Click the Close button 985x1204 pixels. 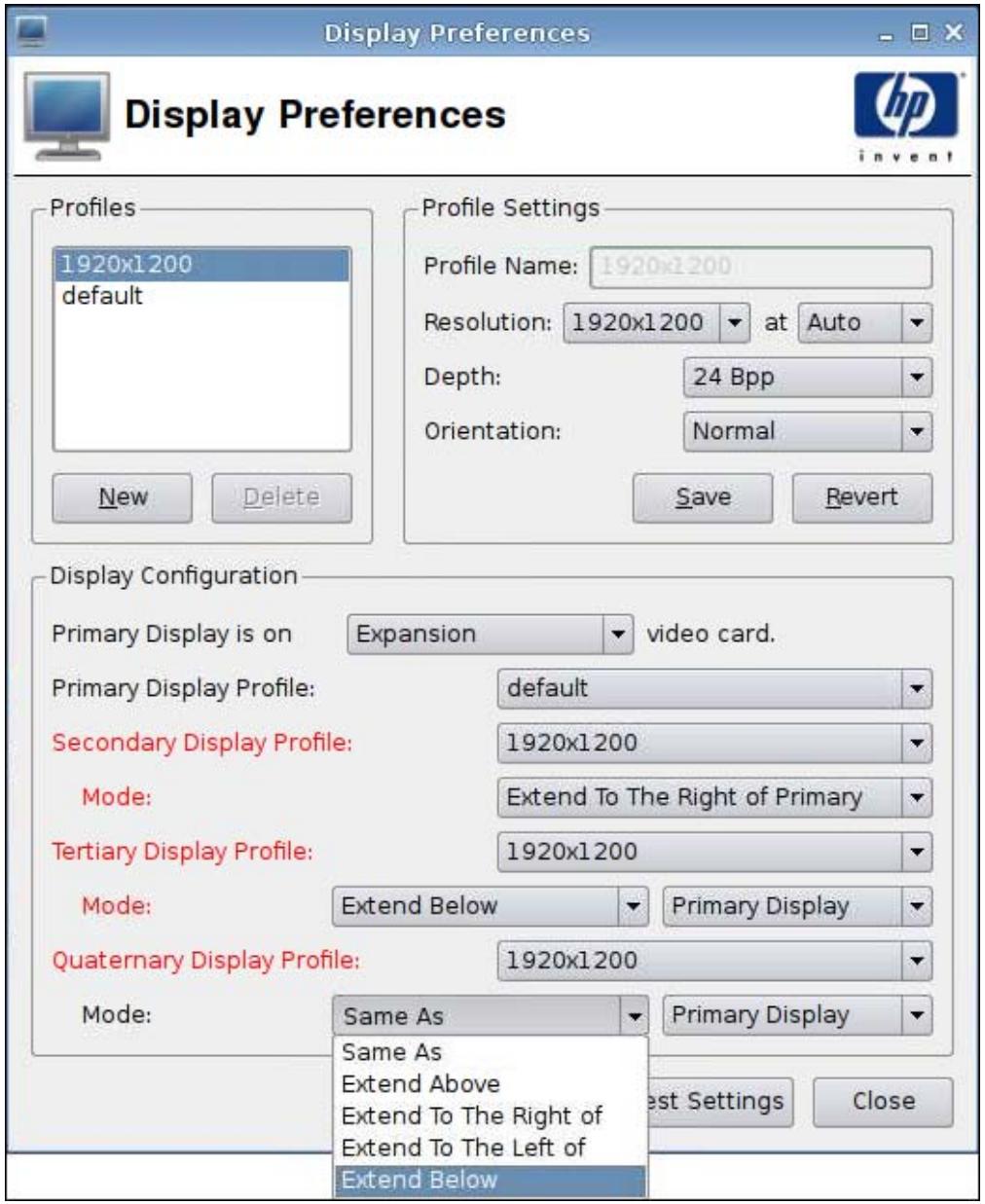883,1101
